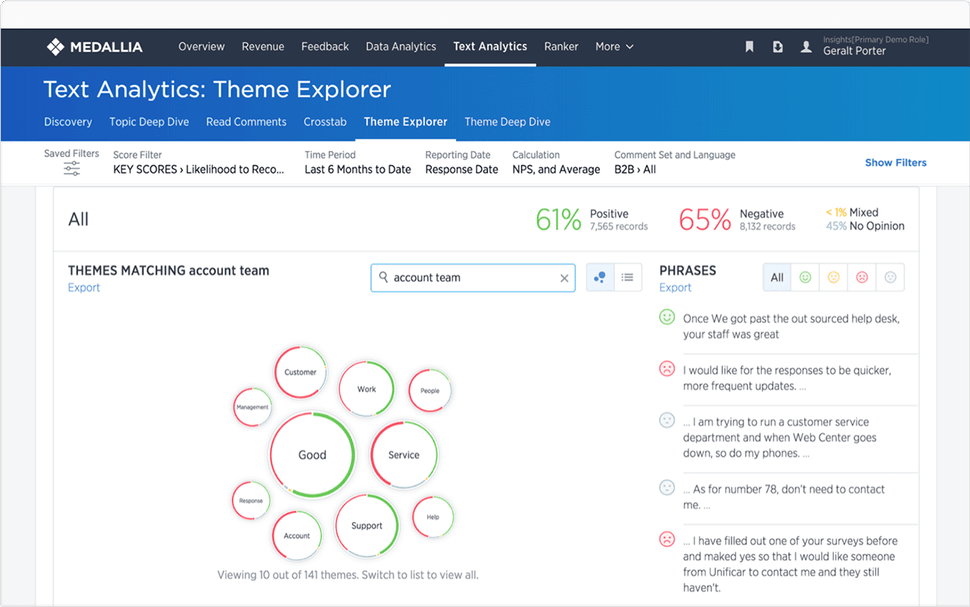The width and height of the screenshot is (970, 607).
Task: Open the Time Period filter dropdown
Action: [357, 169]
